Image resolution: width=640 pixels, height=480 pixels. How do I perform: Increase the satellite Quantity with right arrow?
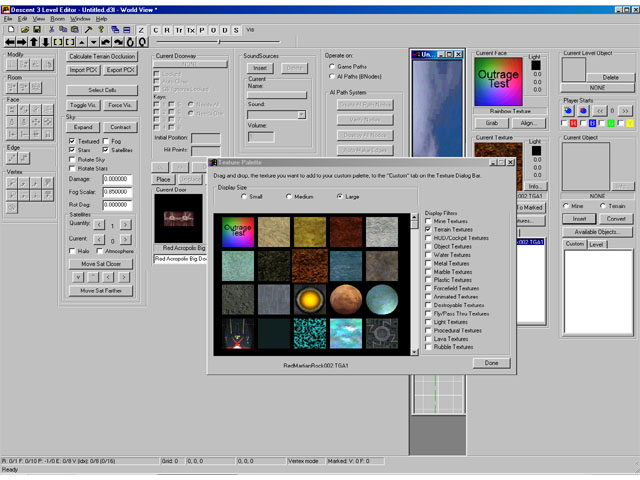point(125,224)
